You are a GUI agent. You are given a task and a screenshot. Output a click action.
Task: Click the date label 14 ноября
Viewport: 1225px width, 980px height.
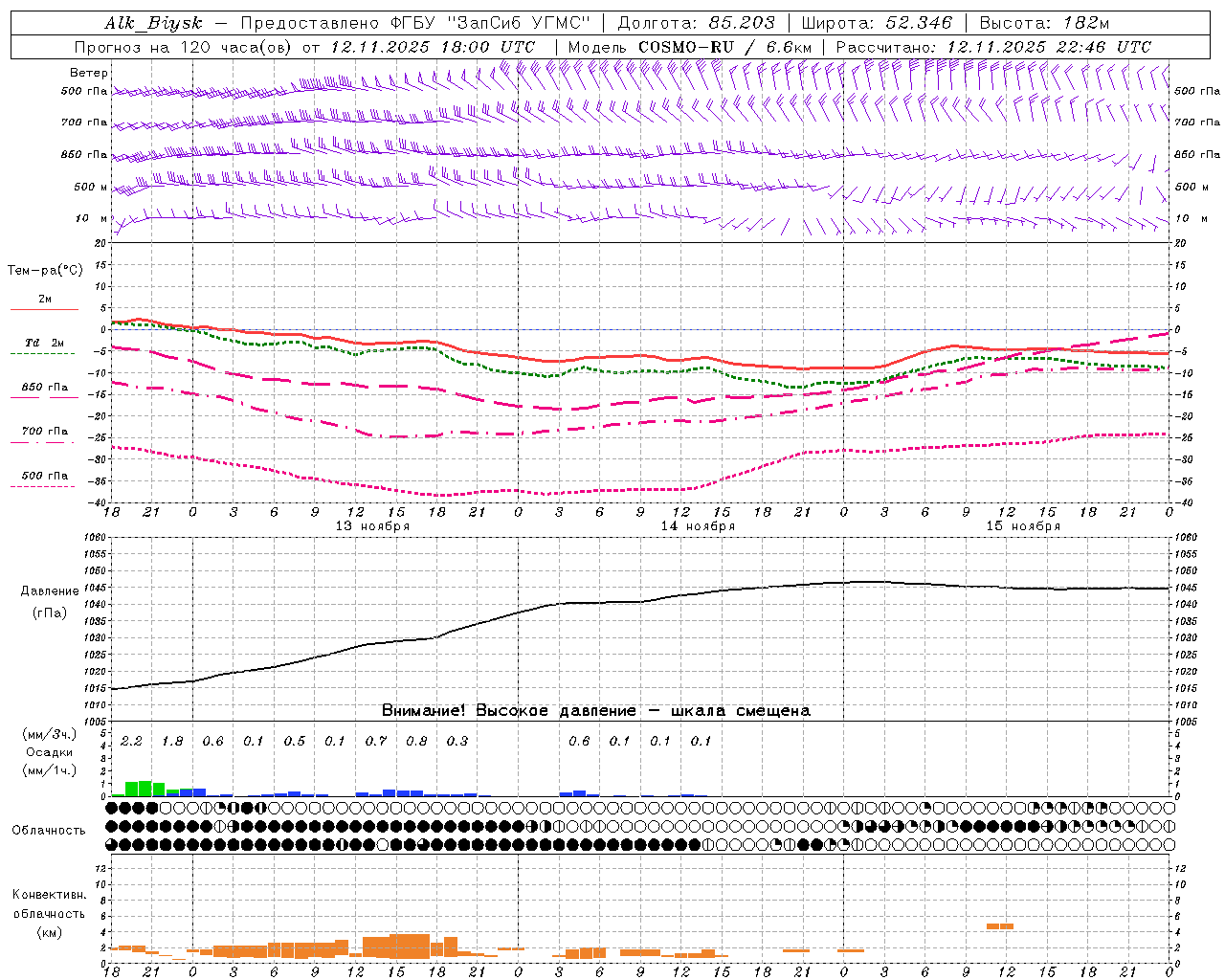pos(698,526)
